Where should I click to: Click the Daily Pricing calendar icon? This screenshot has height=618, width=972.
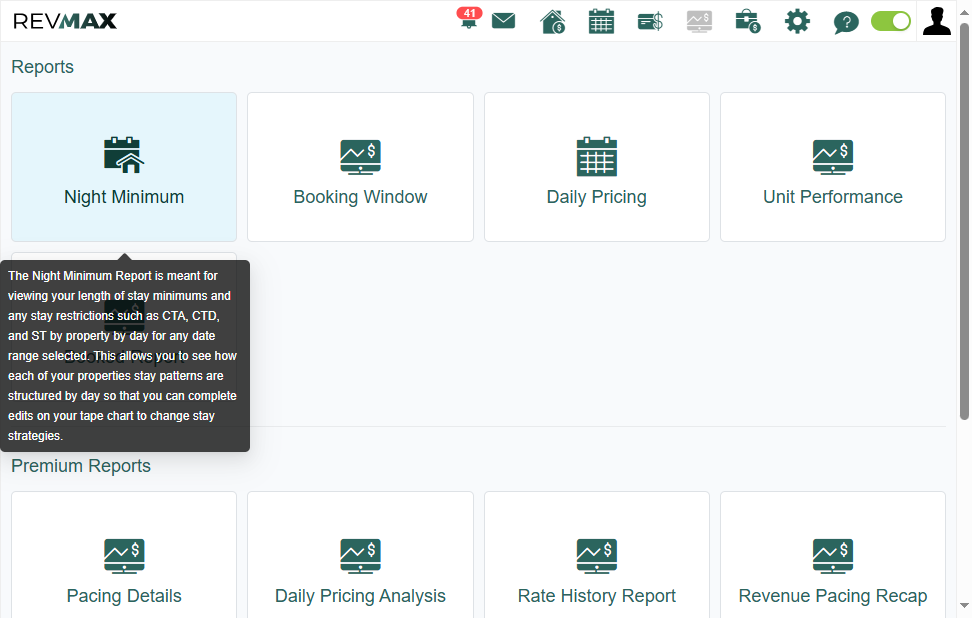[596, 157]
